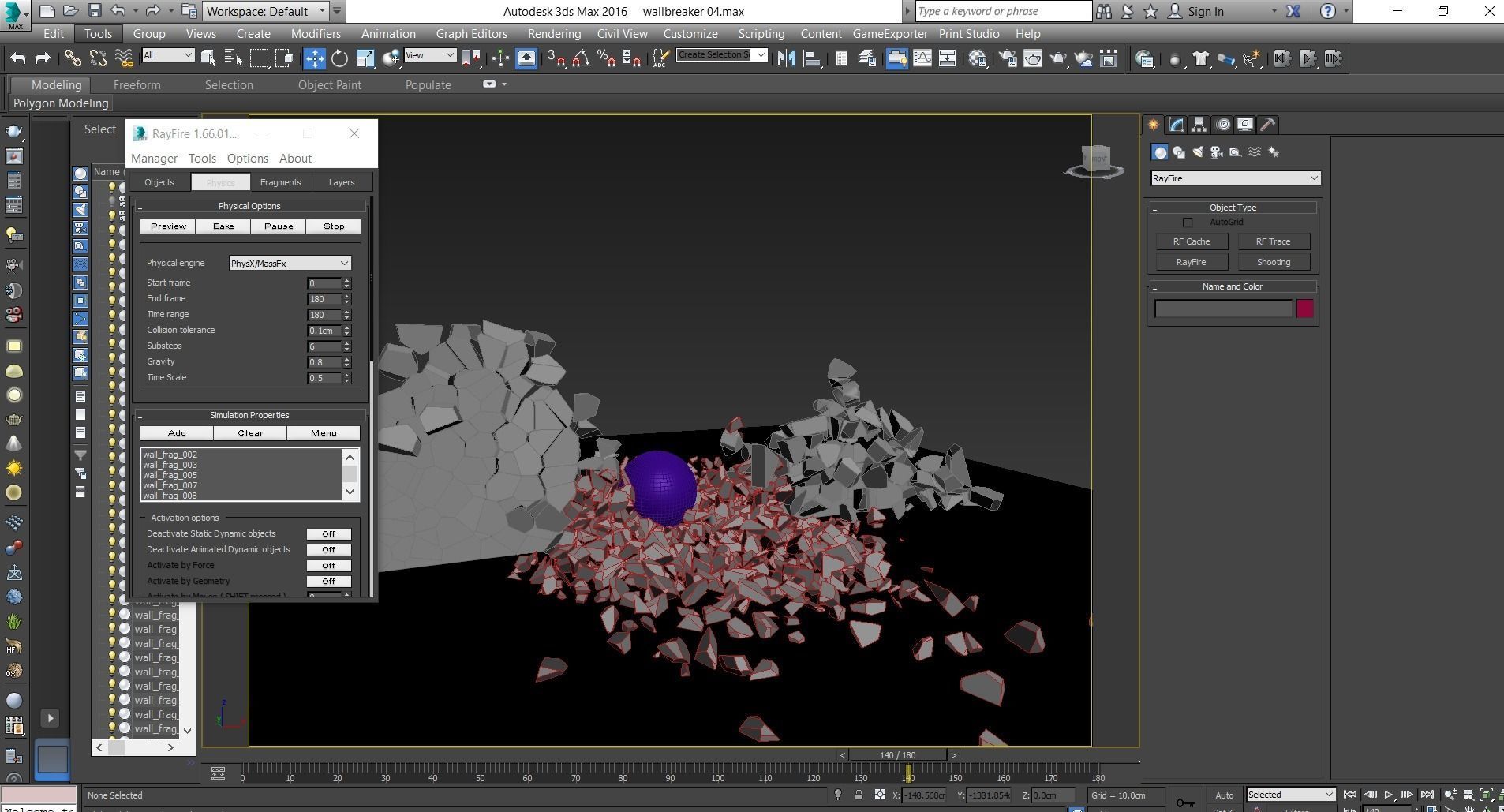Viewport: 1504px width, 812px height.
Task: Select the Select and Move tool
Action: pos(314,58)
